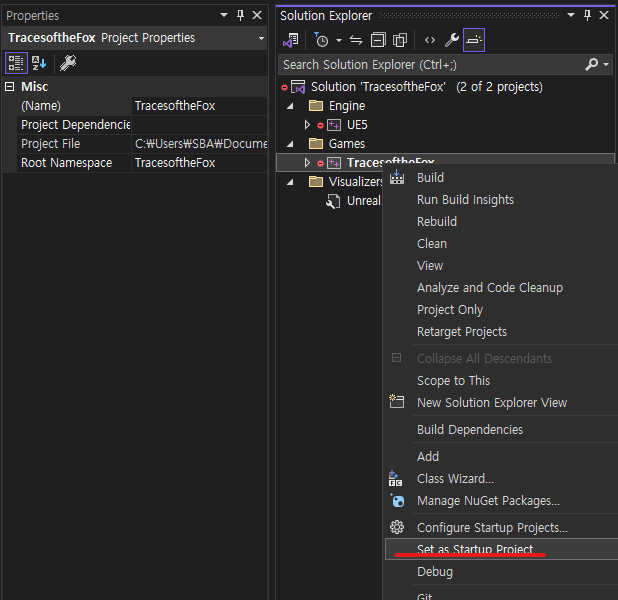
Task: Select the Solution 'TracesoftheFox' root node
Action: (x=427, y=87)
